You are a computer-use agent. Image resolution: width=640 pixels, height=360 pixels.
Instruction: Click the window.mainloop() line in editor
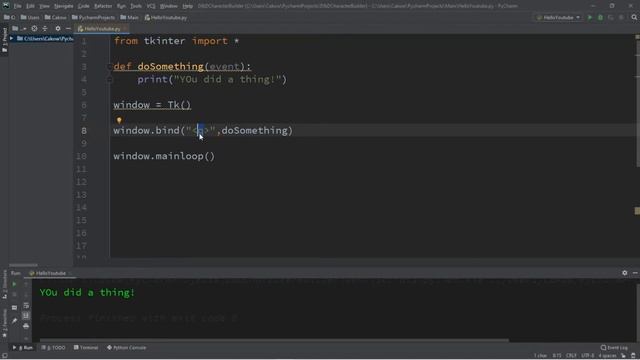point(164,156)
